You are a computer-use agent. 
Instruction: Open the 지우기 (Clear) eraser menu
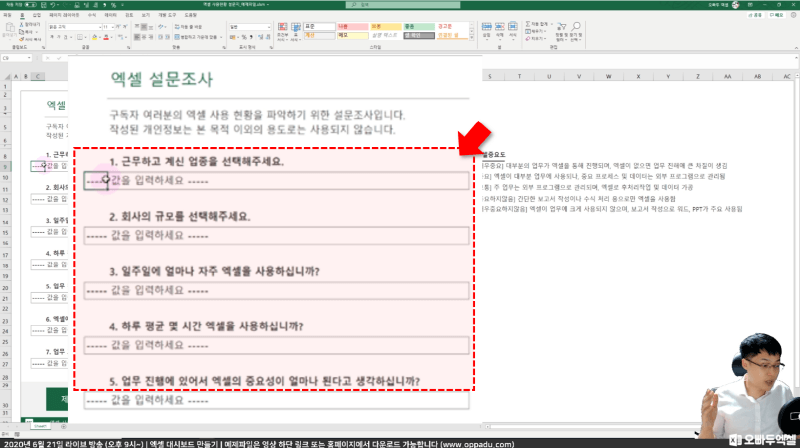535,38
